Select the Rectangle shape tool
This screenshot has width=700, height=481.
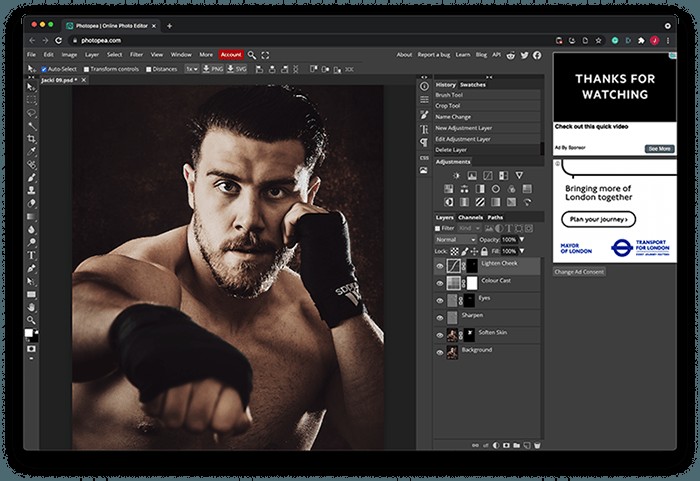31,294
